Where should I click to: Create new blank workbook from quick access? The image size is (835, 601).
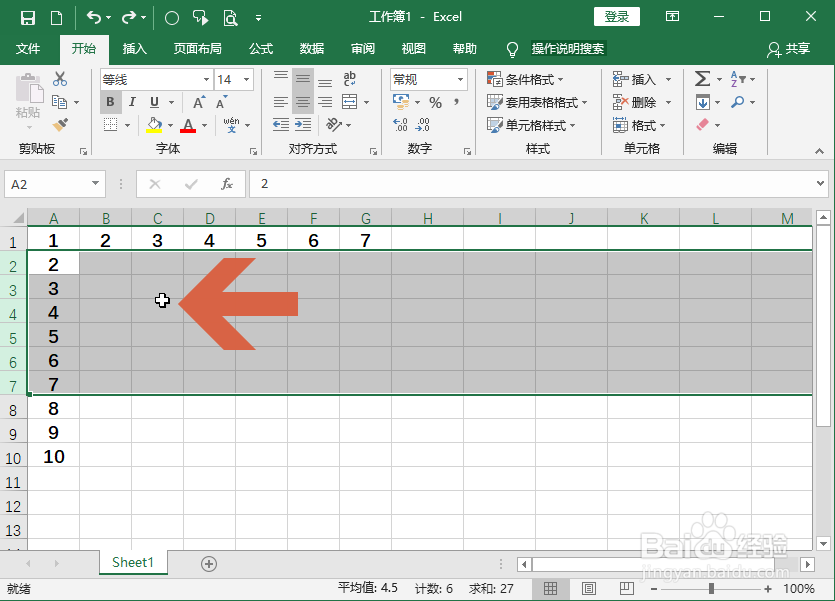pyautogui.click(x=56, y=18)
